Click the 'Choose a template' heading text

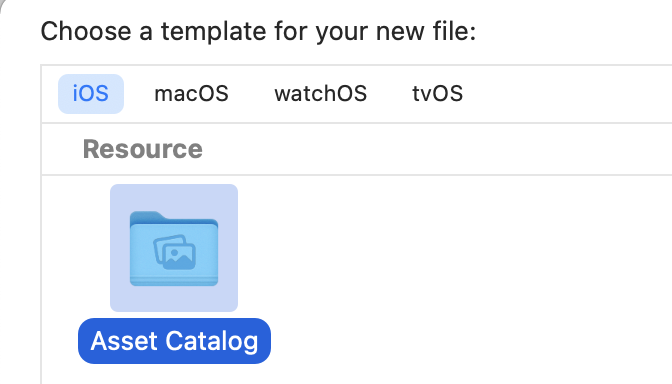(x=258, y=32)
